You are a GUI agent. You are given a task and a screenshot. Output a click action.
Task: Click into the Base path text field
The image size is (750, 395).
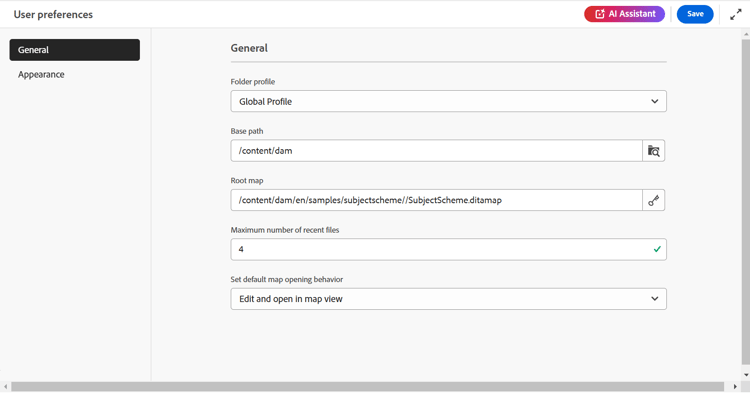pyautogui.click(x=436, y=151)
